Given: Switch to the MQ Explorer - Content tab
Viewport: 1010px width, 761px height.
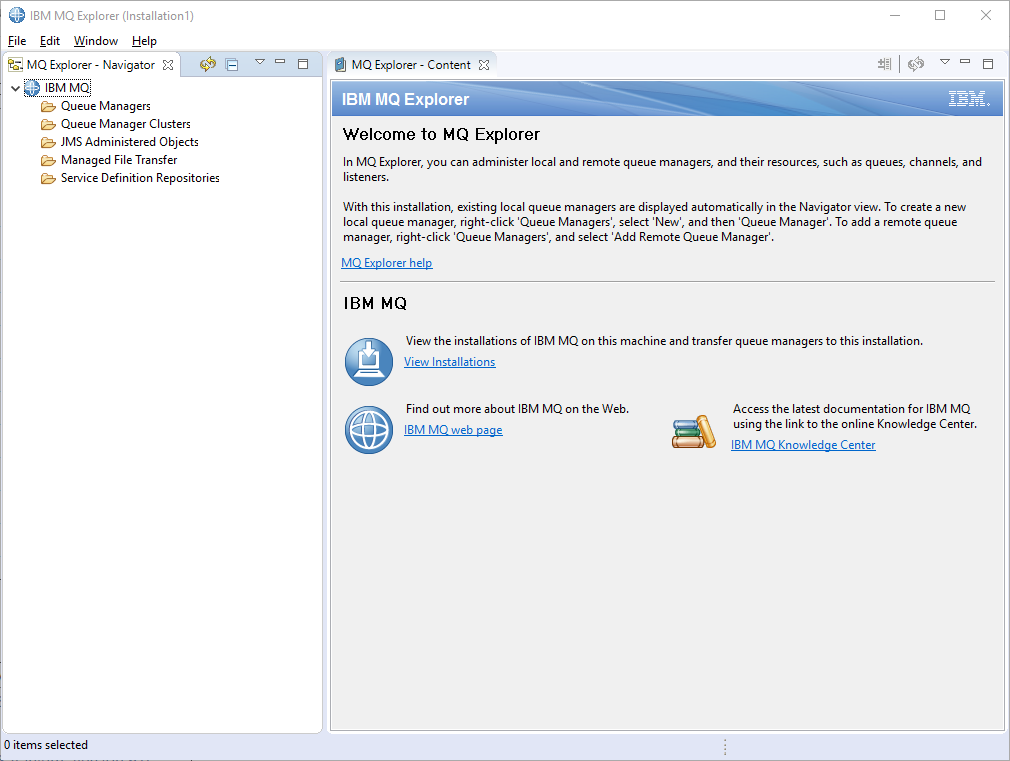Looking at the screenshot, I should click(x=411, y=65).
